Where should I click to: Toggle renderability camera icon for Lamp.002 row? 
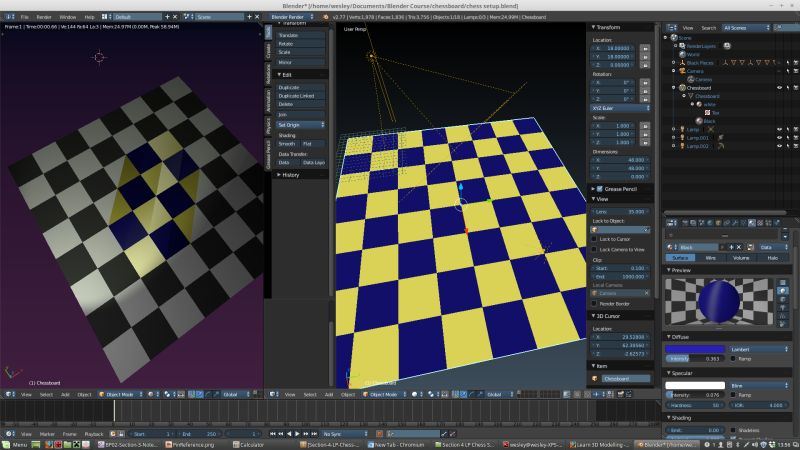click(x=795, y=146)
